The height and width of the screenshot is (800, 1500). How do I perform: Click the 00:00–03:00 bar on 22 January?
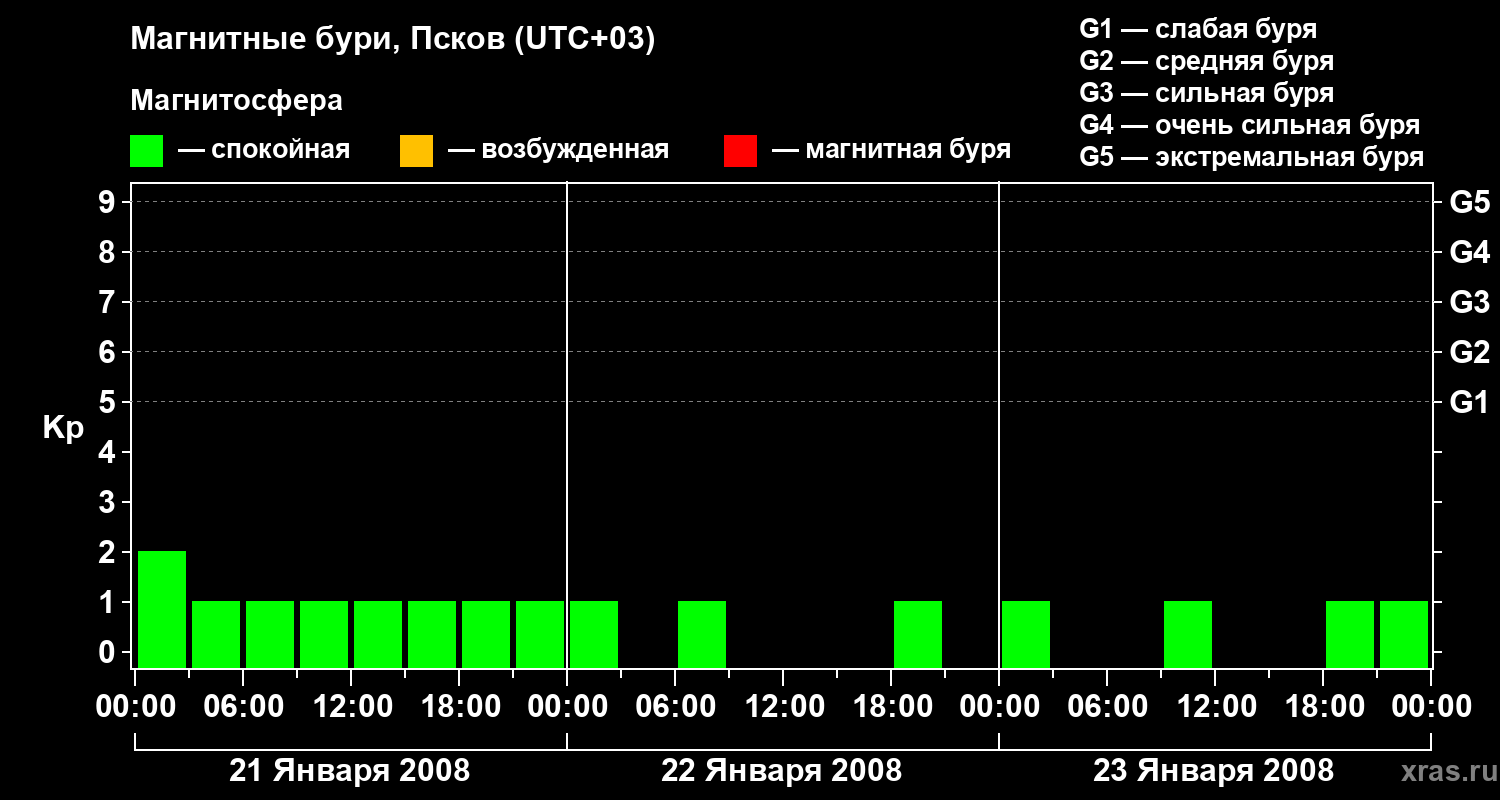point(594,634)
